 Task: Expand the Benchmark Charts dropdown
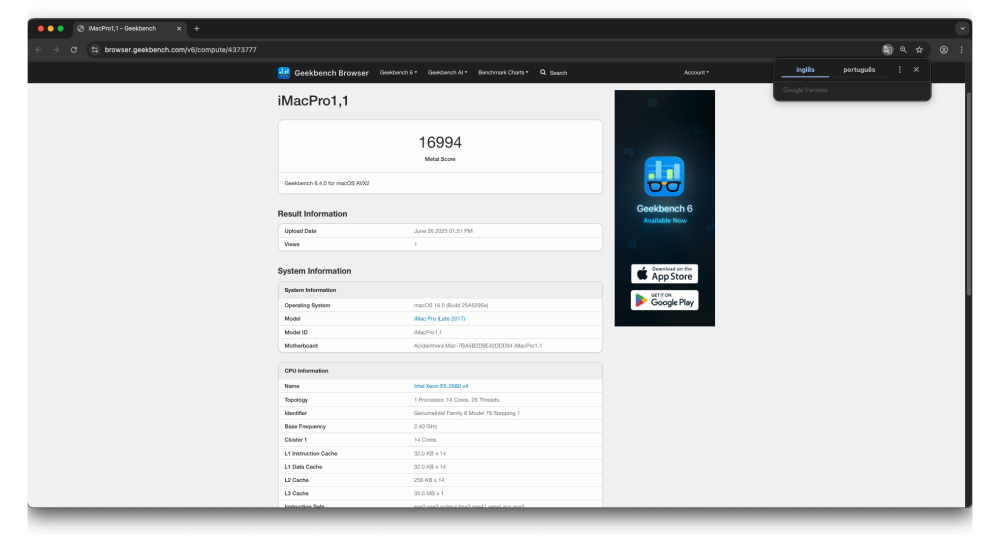pyautogui.click(x=503, y=73)
